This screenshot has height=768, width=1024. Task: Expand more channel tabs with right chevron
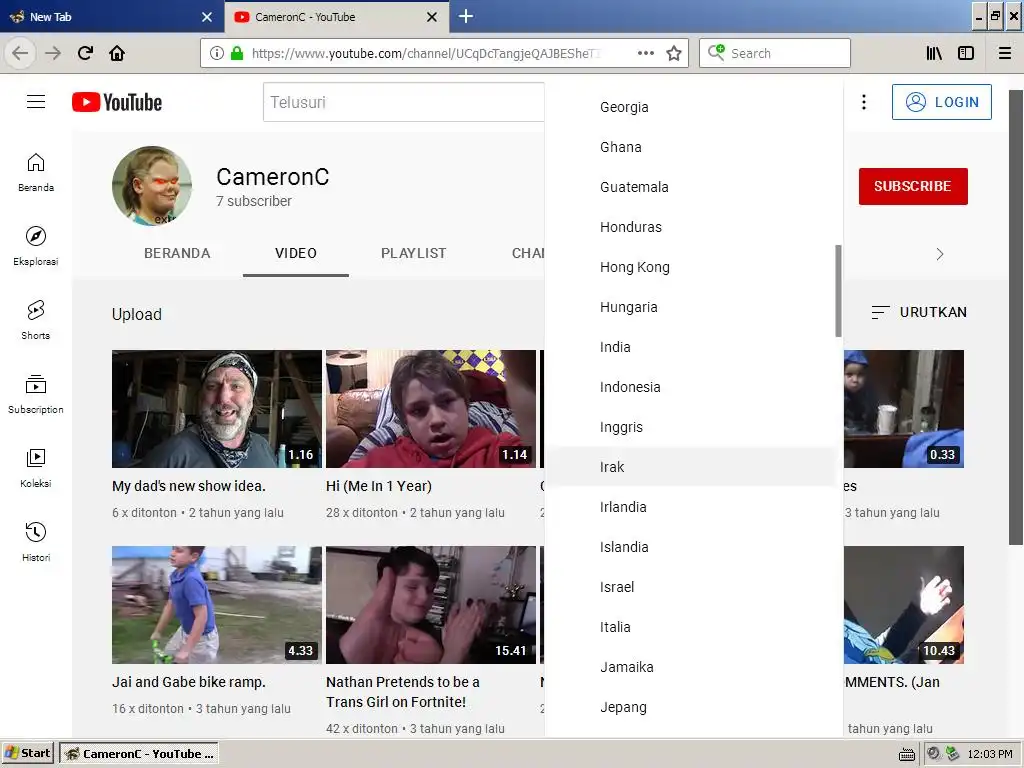pos(940,254)
